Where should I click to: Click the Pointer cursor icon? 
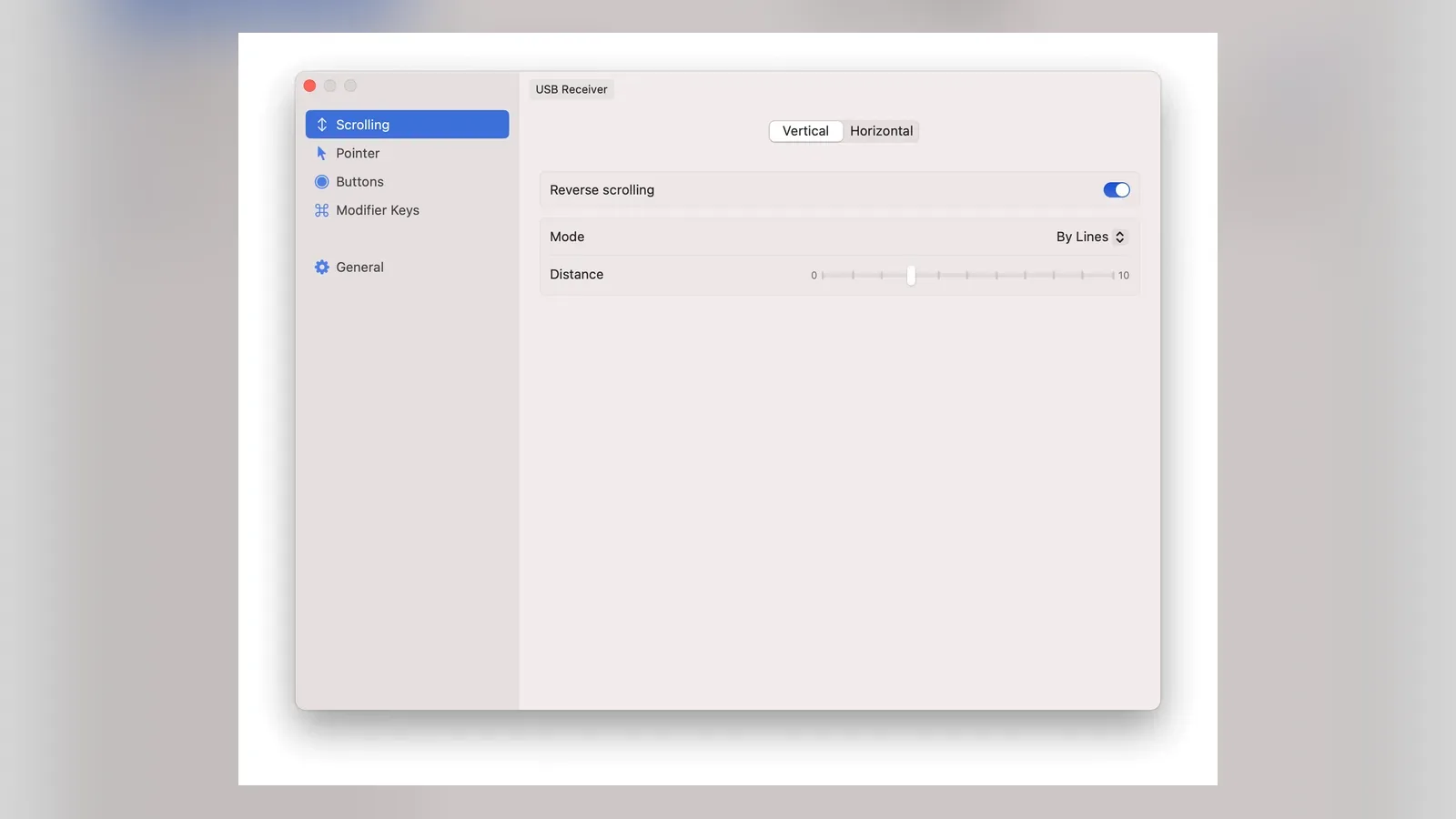(x=321, y=153)
